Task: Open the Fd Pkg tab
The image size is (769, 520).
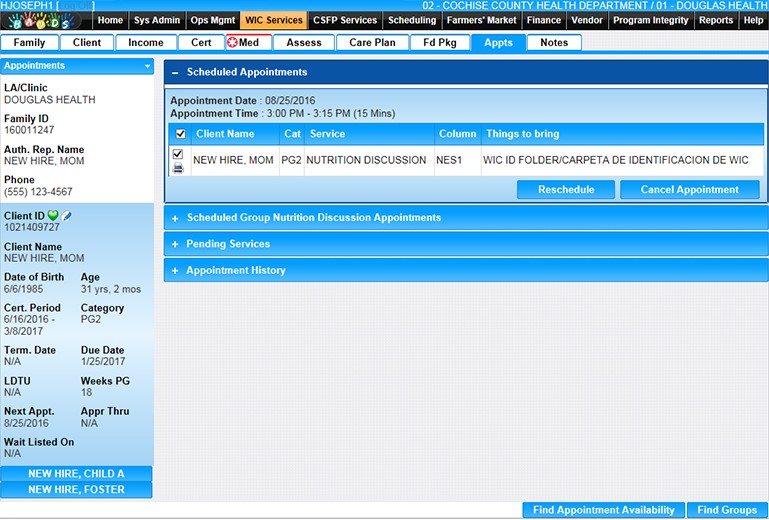Action: coord(439,43)
